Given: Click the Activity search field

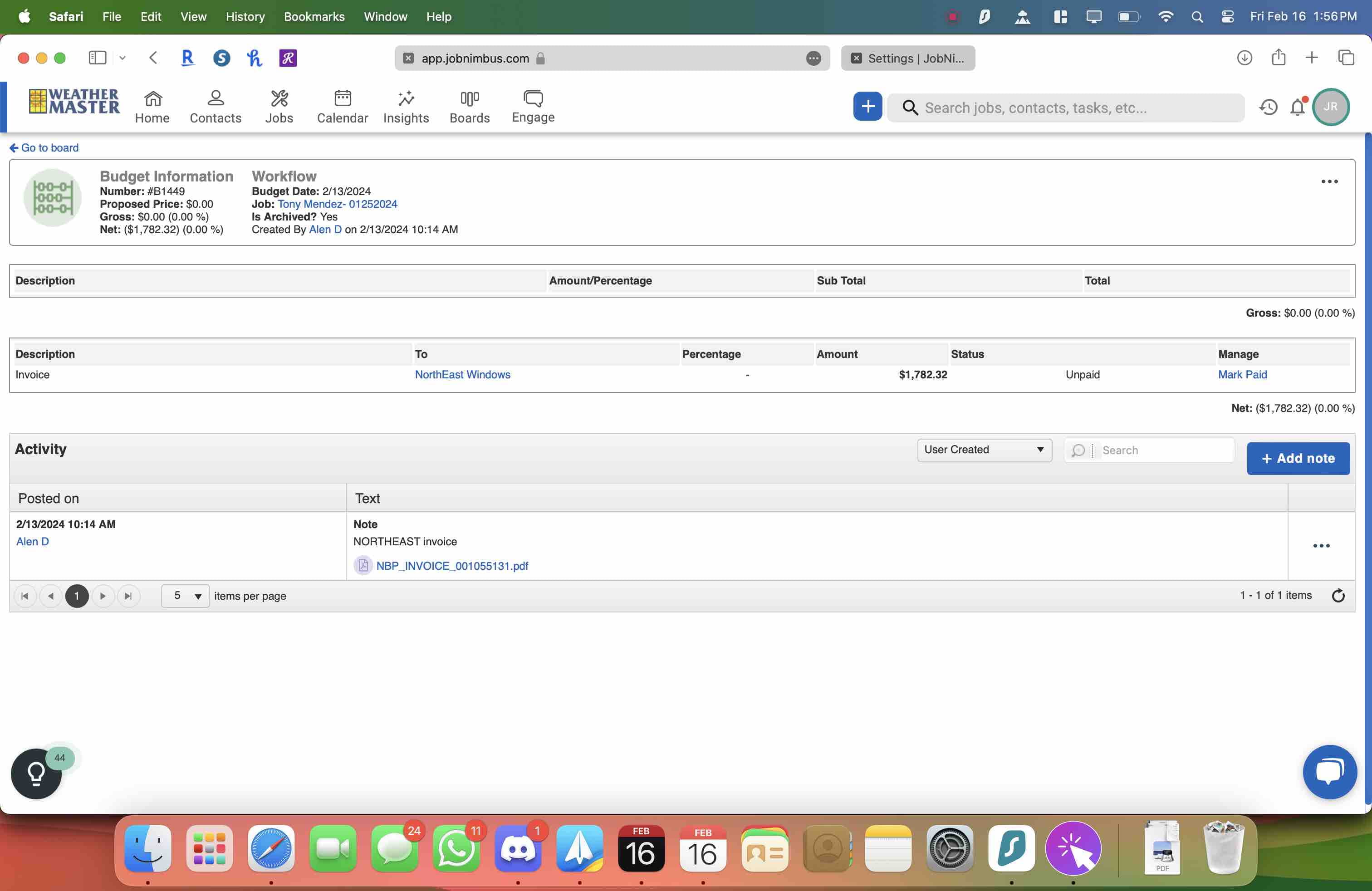Looking at the screenshot, I should [1165, 450].
